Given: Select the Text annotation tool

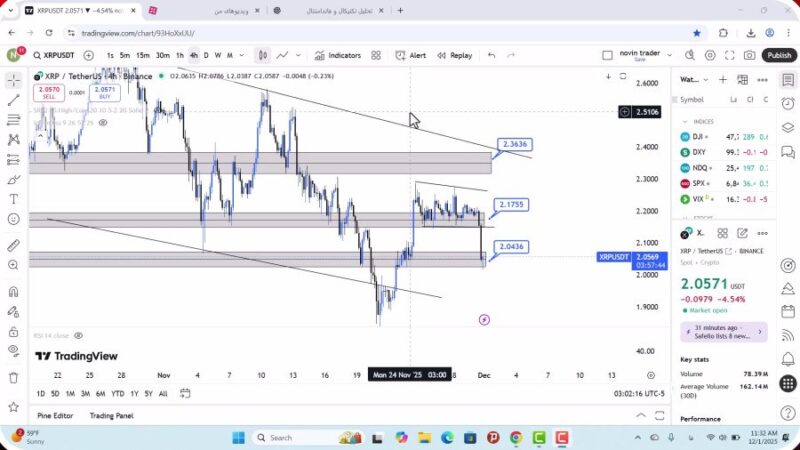Looking at the screenshot, I should (x=13, y=198).
